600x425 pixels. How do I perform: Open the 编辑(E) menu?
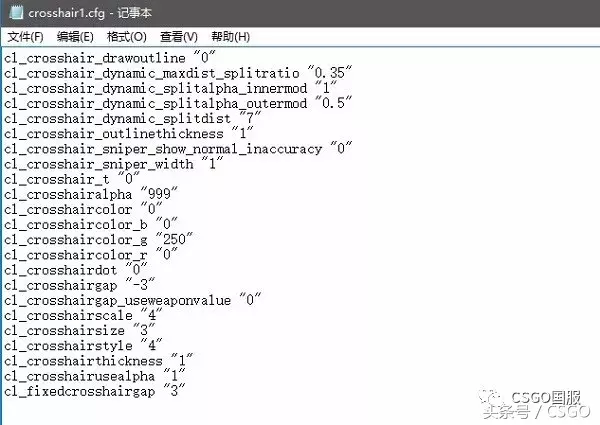coord(75,37)
